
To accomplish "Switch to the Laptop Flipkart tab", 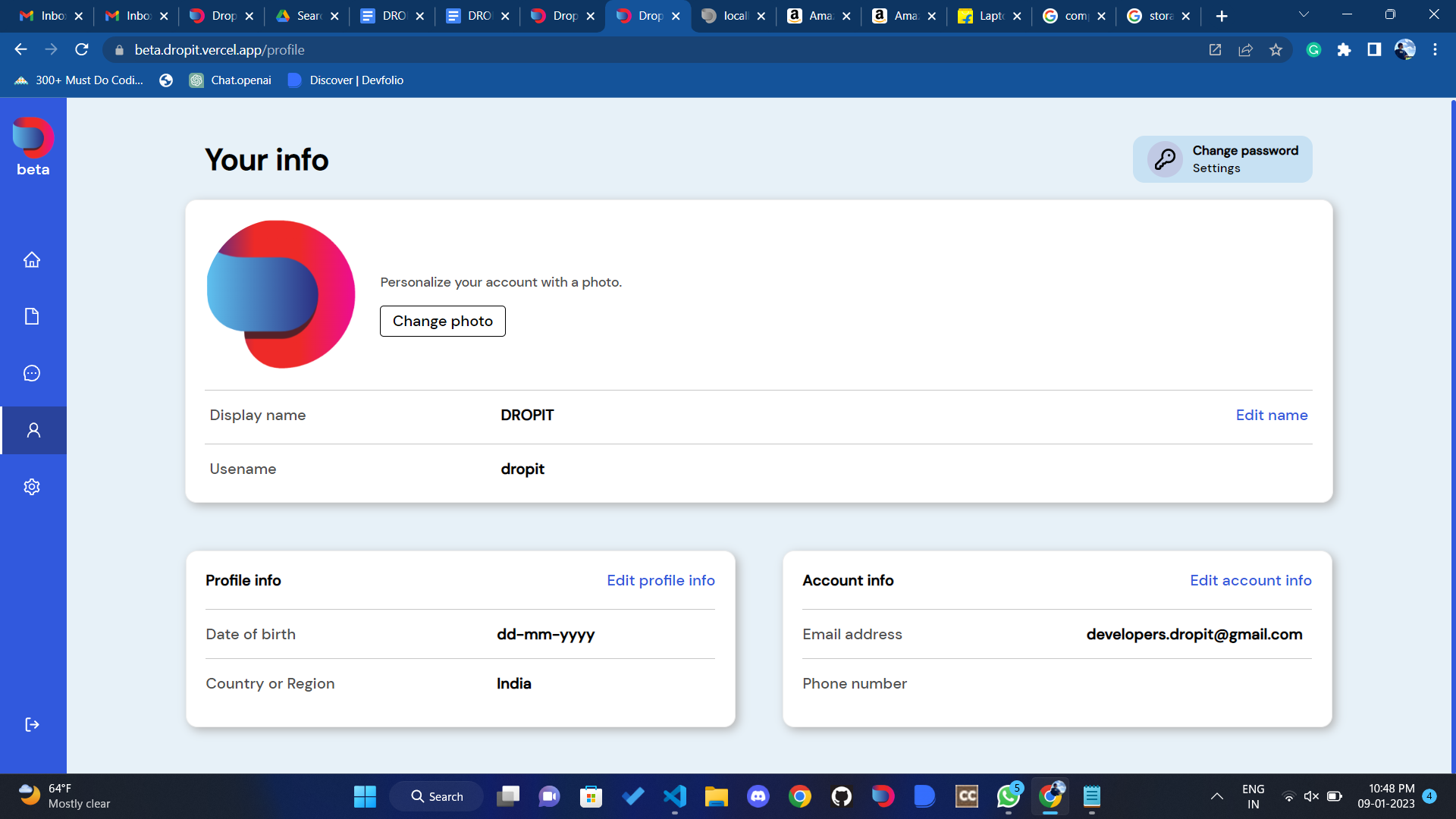I will pos(989,16).
